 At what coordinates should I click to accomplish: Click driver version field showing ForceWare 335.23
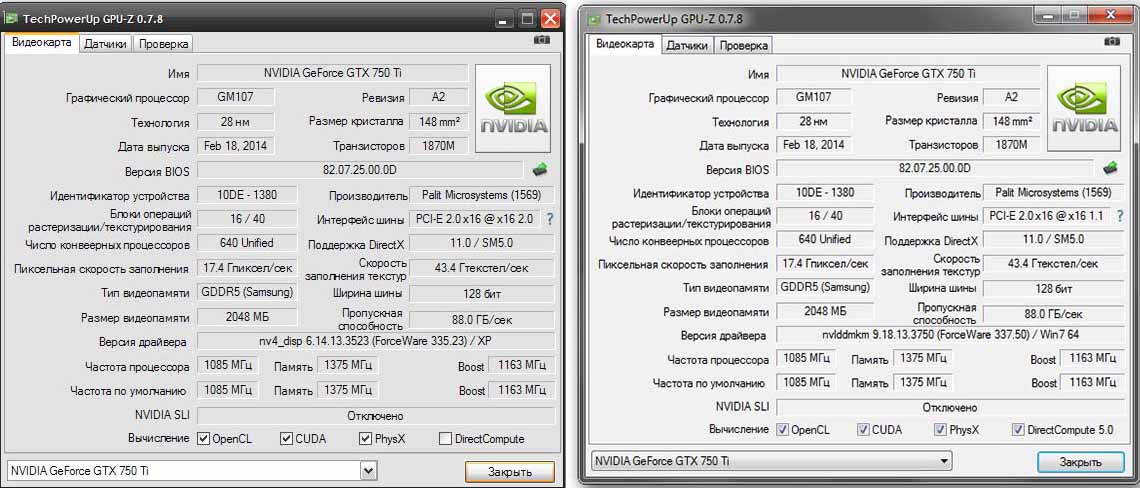376,341
